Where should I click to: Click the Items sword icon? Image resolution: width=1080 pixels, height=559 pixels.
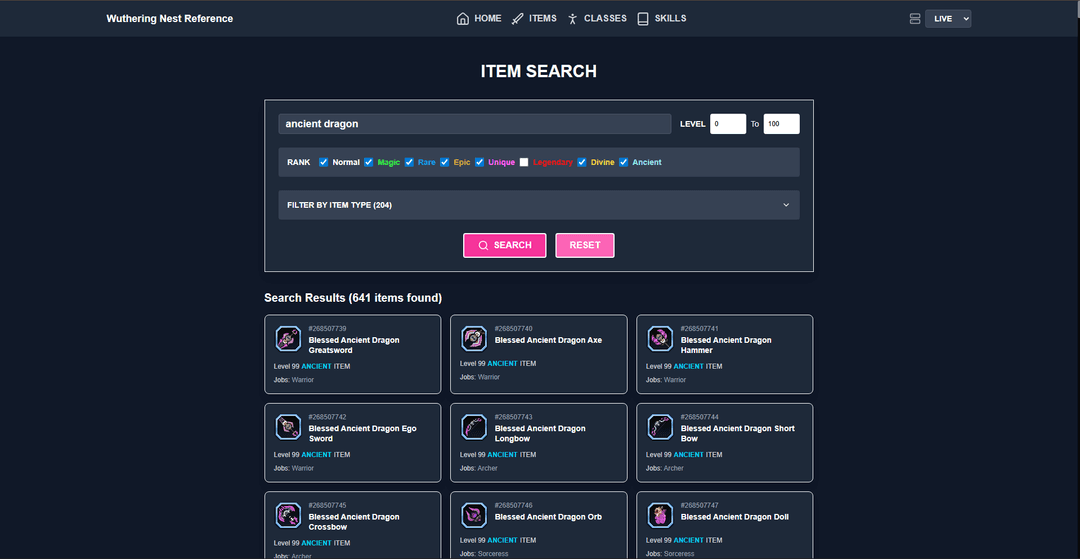[517, 19]
